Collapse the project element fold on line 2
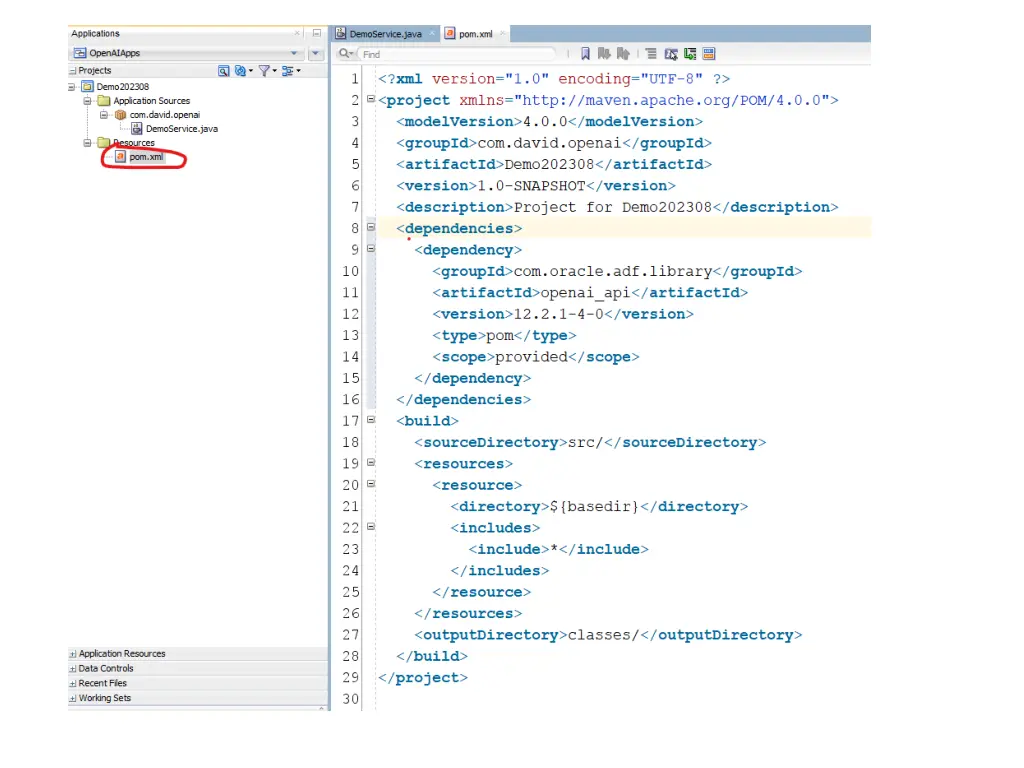The width and height of the screenshot is (1024, 768). tap(370, 100)
